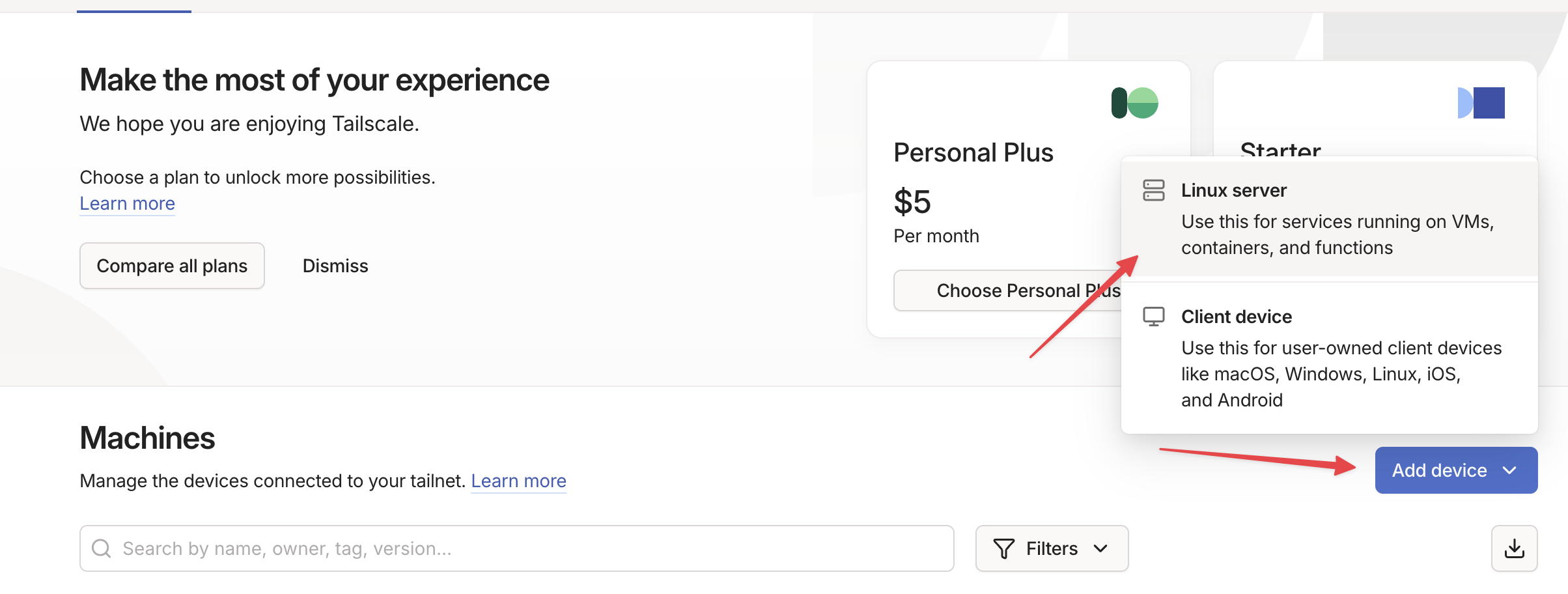Image resolution: width=1568 pixels, height=594 pixels.
Task: Click the $5 per month price text
Action: pyautogui.click(x=912, y=202)
